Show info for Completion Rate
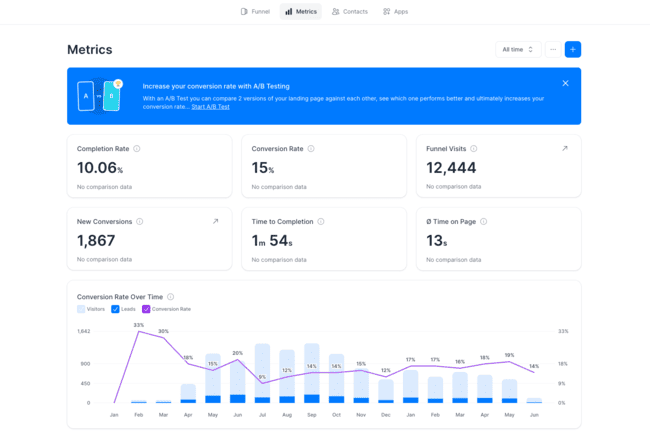The height and width of the screenshot is (433, 650). [x=137, y=148]
